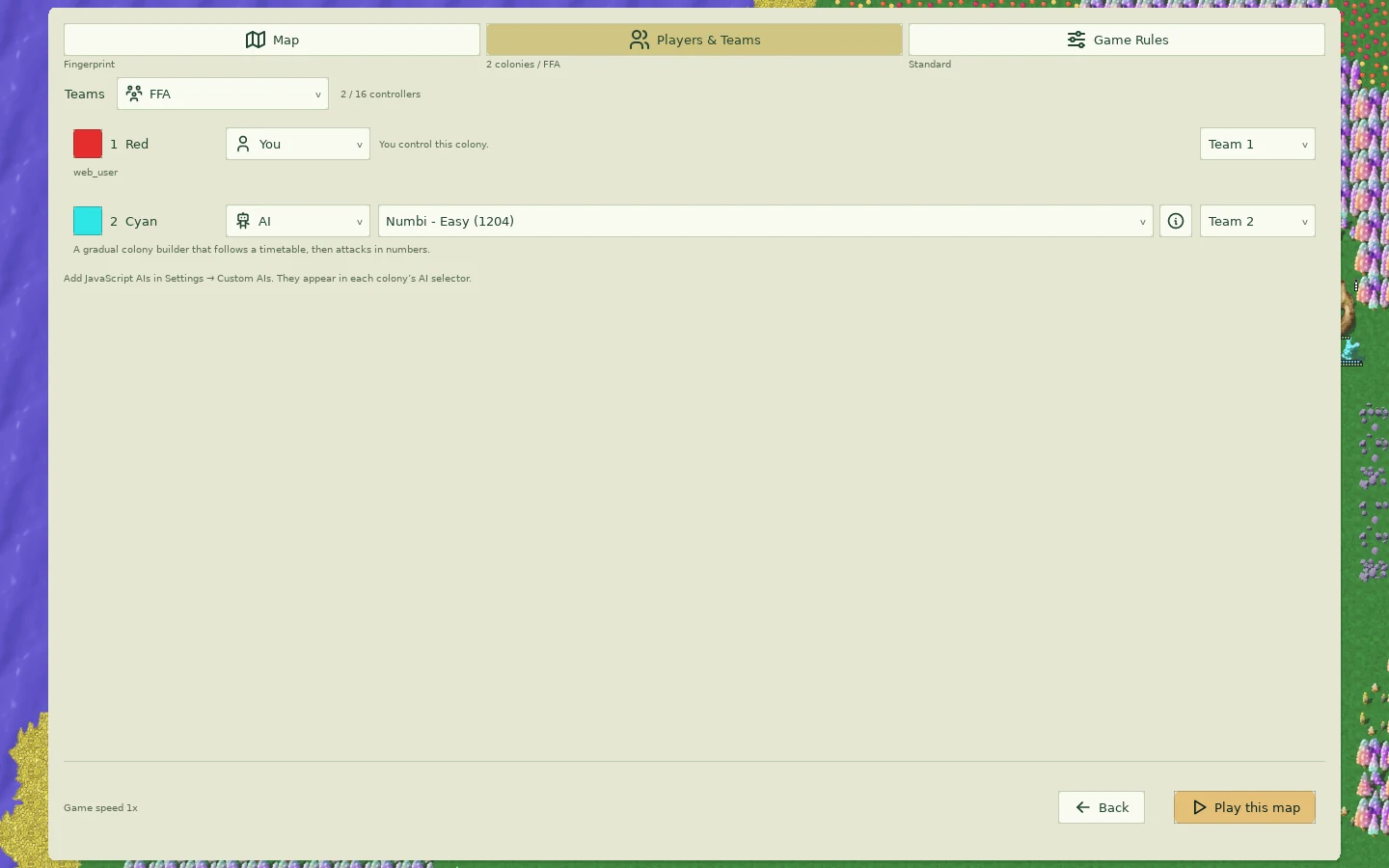Switch to Players & Teams tab

pyautogui.click(x=694, y=40)
